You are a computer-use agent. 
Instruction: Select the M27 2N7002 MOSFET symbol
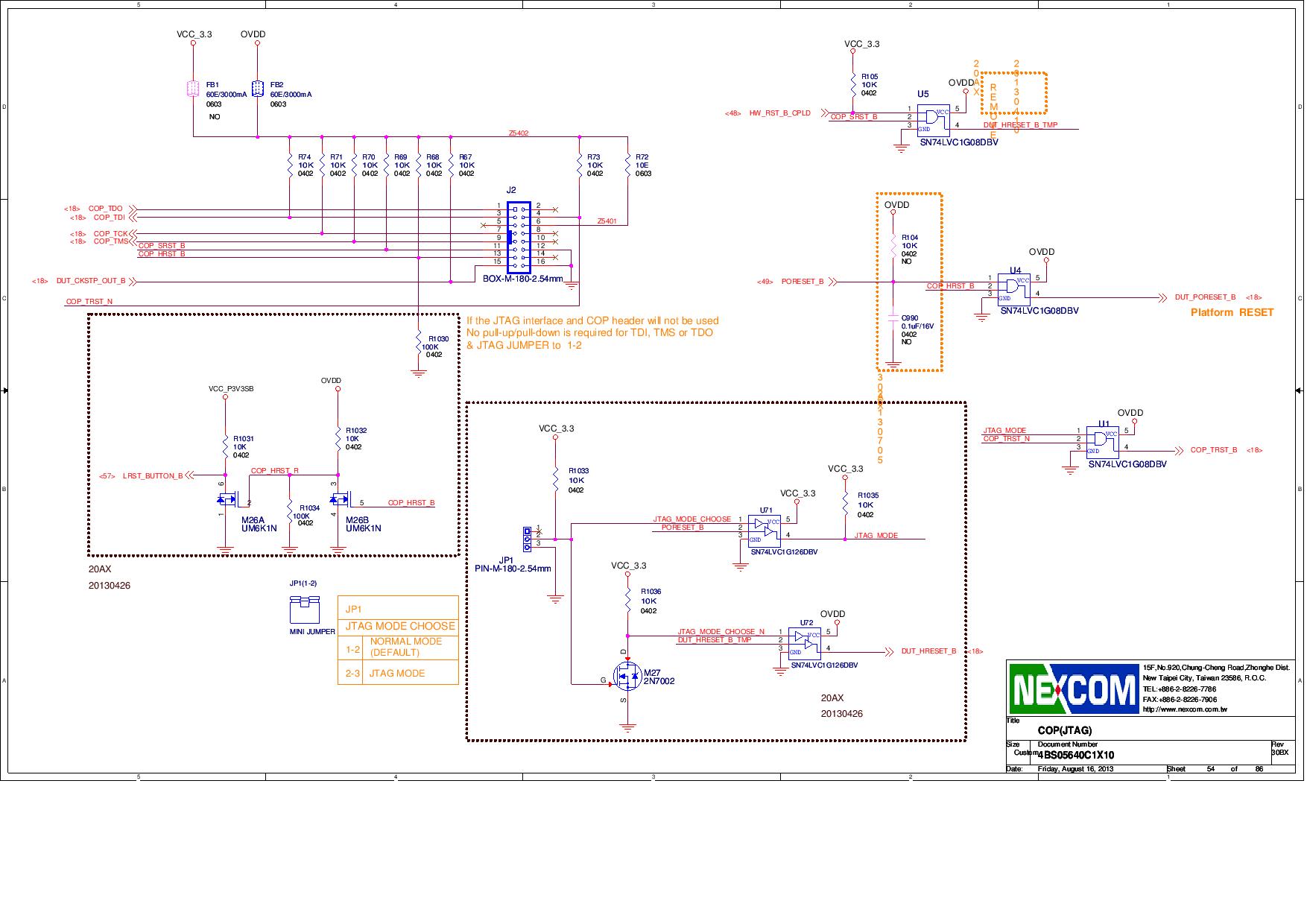626,677
